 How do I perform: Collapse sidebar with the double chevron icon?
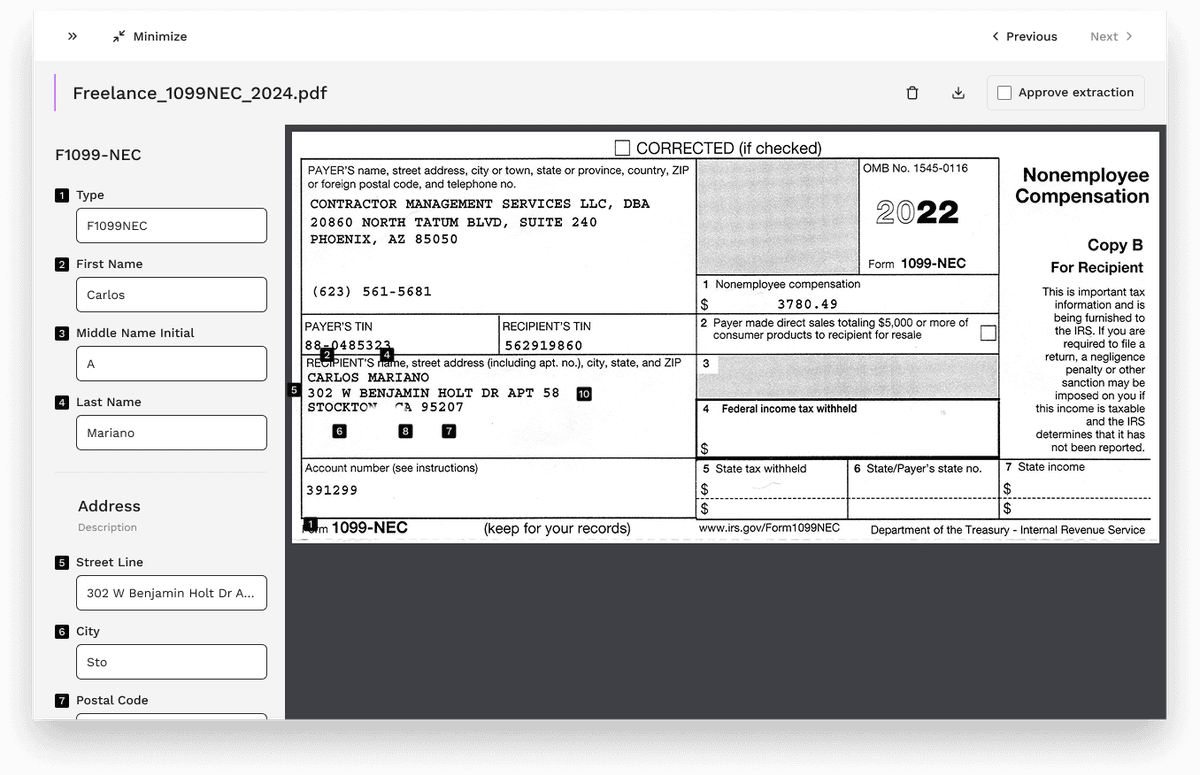(72, 36)
